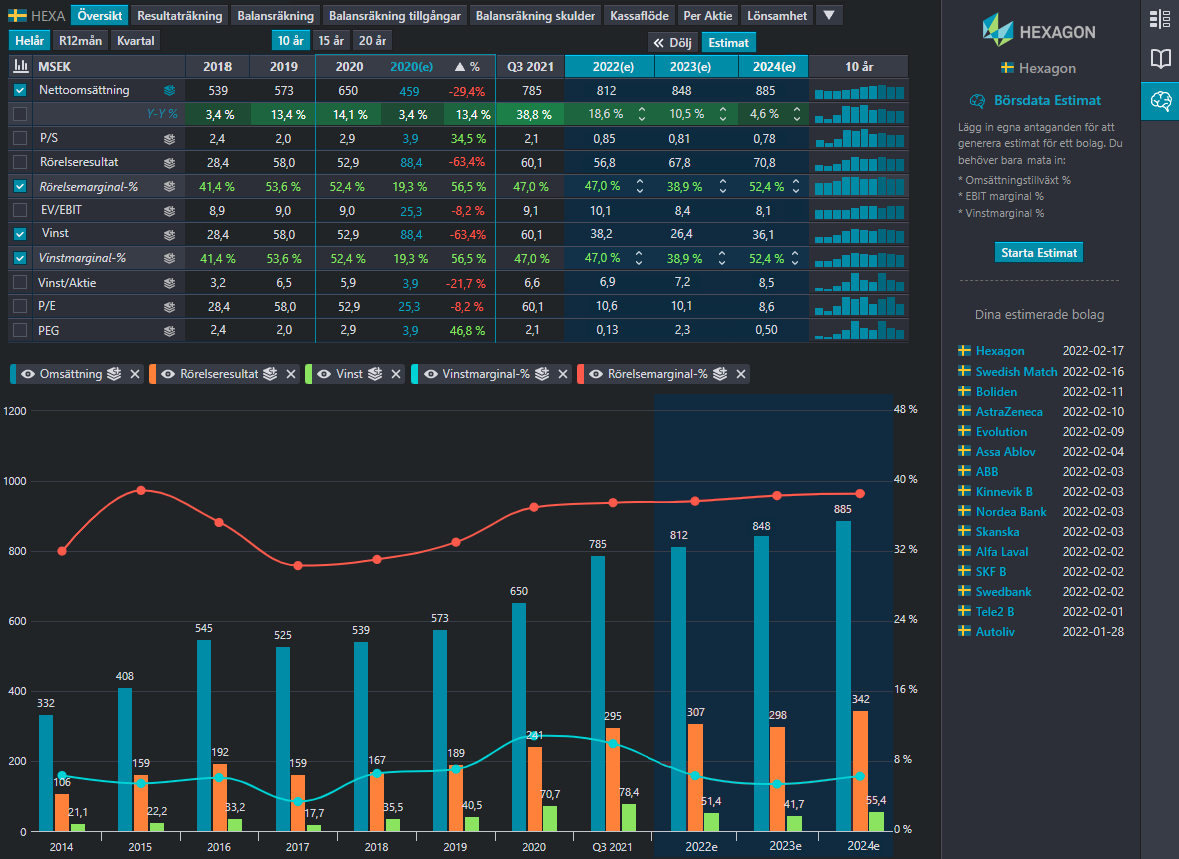Click layers icon on Rörelseresultat chart chip
Image resolution: width=1179 pixels, height=859 pixels.
[x=270, y=374]
